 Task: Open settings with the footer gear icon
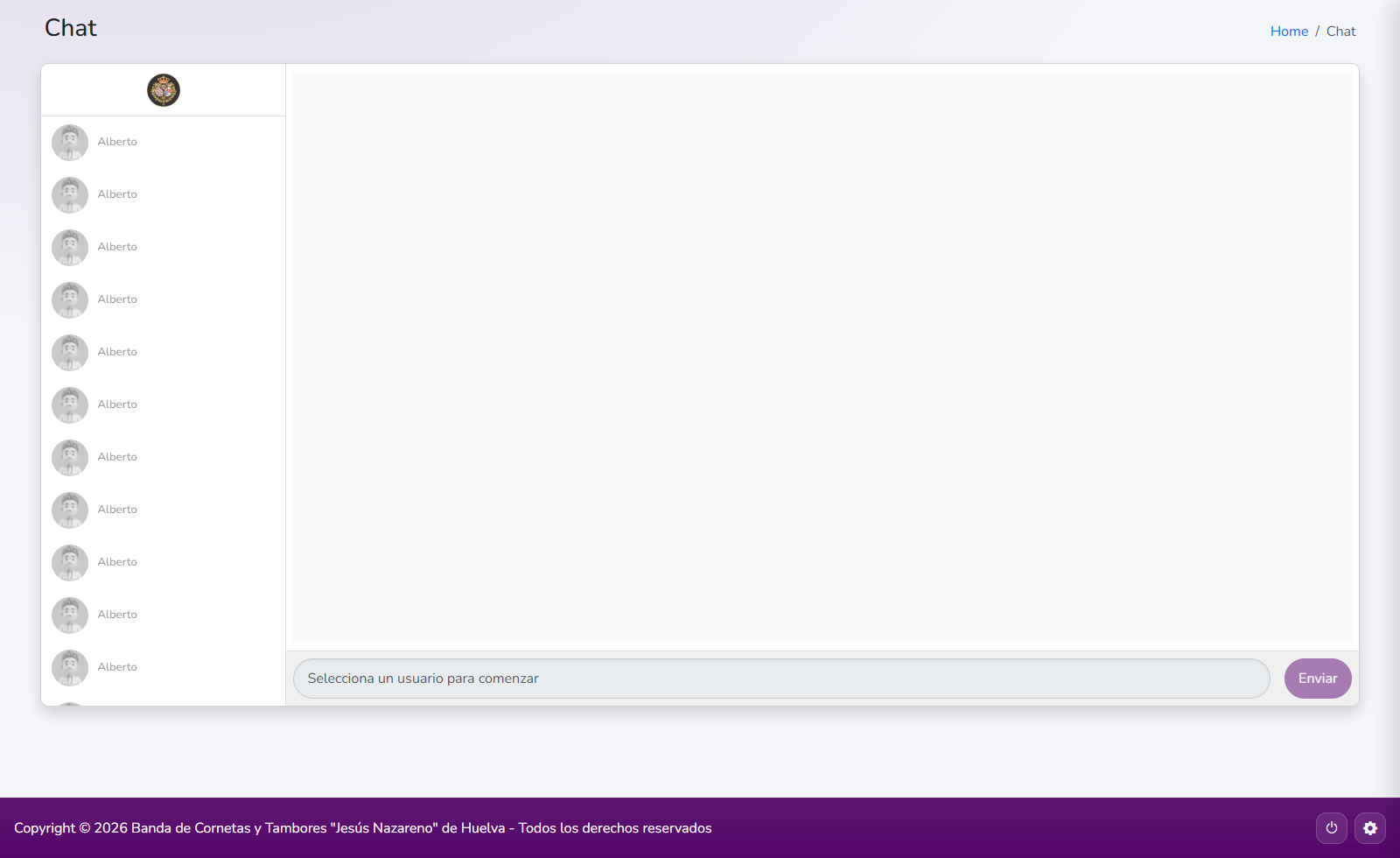(x=1369, y=827)
